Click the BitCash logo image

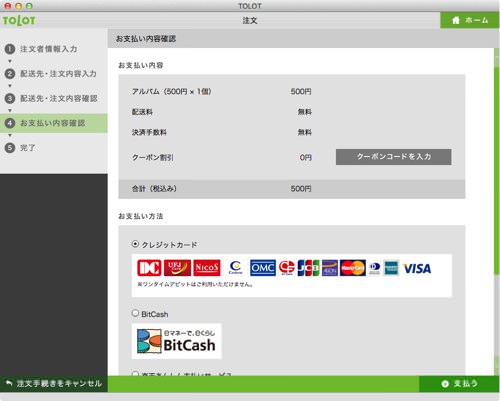tap(176, 341)
